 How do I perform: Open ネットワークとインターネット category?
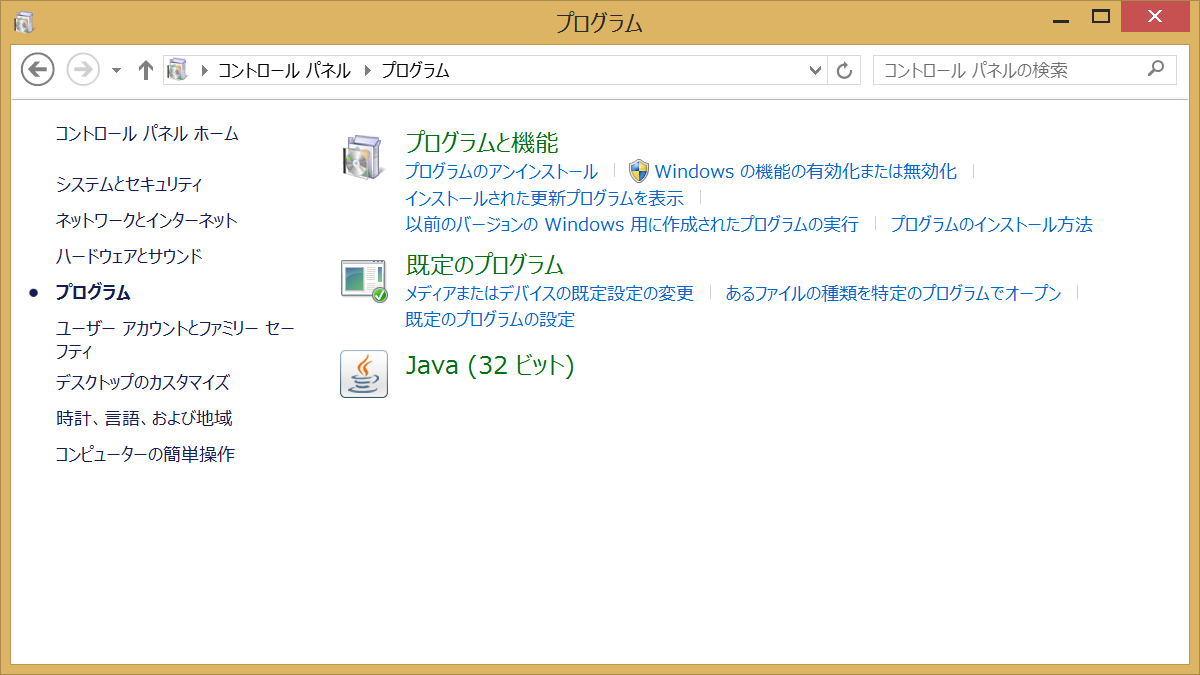[146, 220]
